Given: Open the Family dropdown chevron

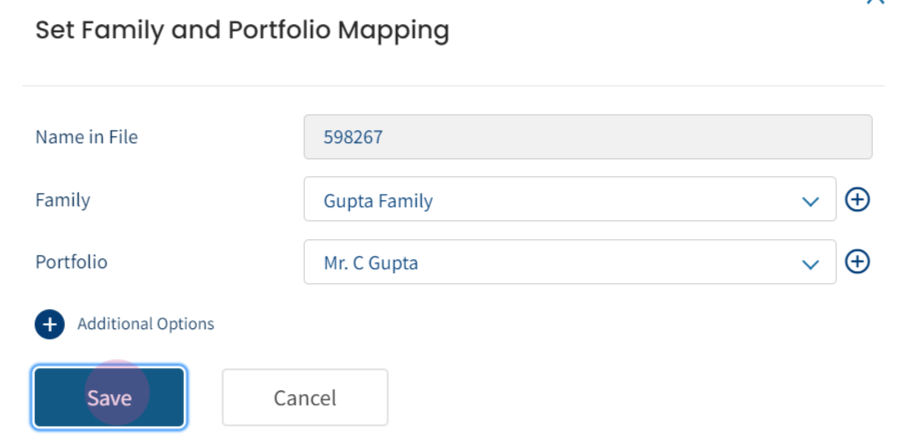Looking at the screenshot, I should tap(810, 202).
